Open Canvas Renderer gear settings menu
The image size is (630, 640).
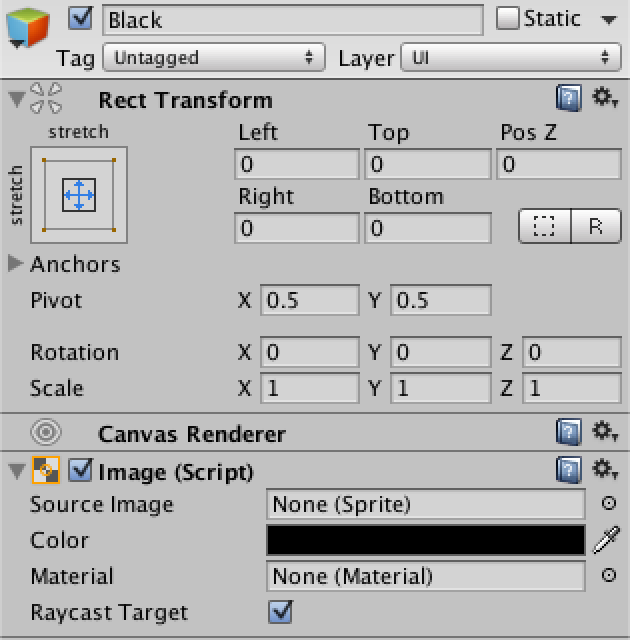[605, 431]
